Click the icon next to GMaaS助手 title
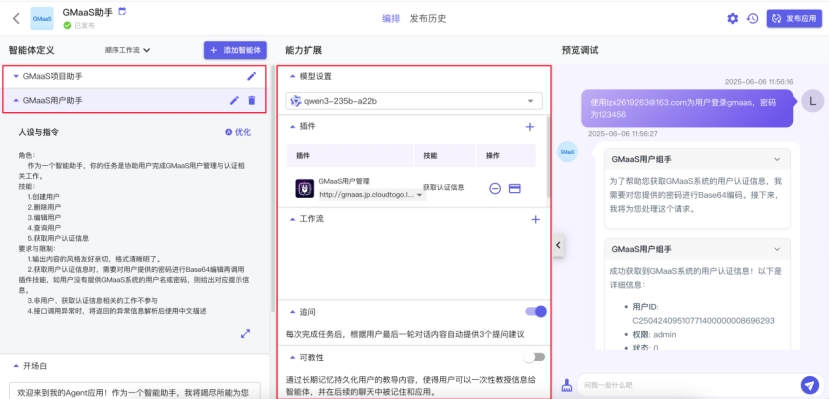The width and height of the screenshot is (829, 399). (122, 11)
